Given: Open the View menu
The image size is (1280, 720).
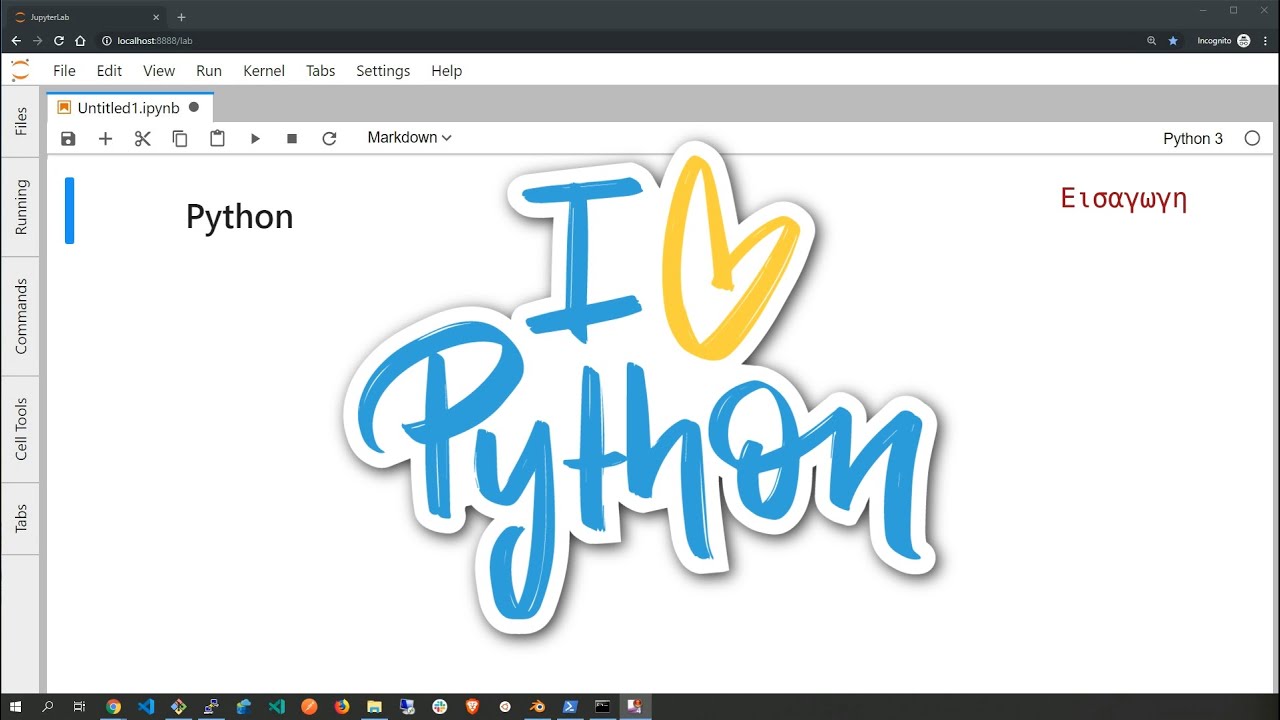Looking at the screenshot, I should coord(159,71).
